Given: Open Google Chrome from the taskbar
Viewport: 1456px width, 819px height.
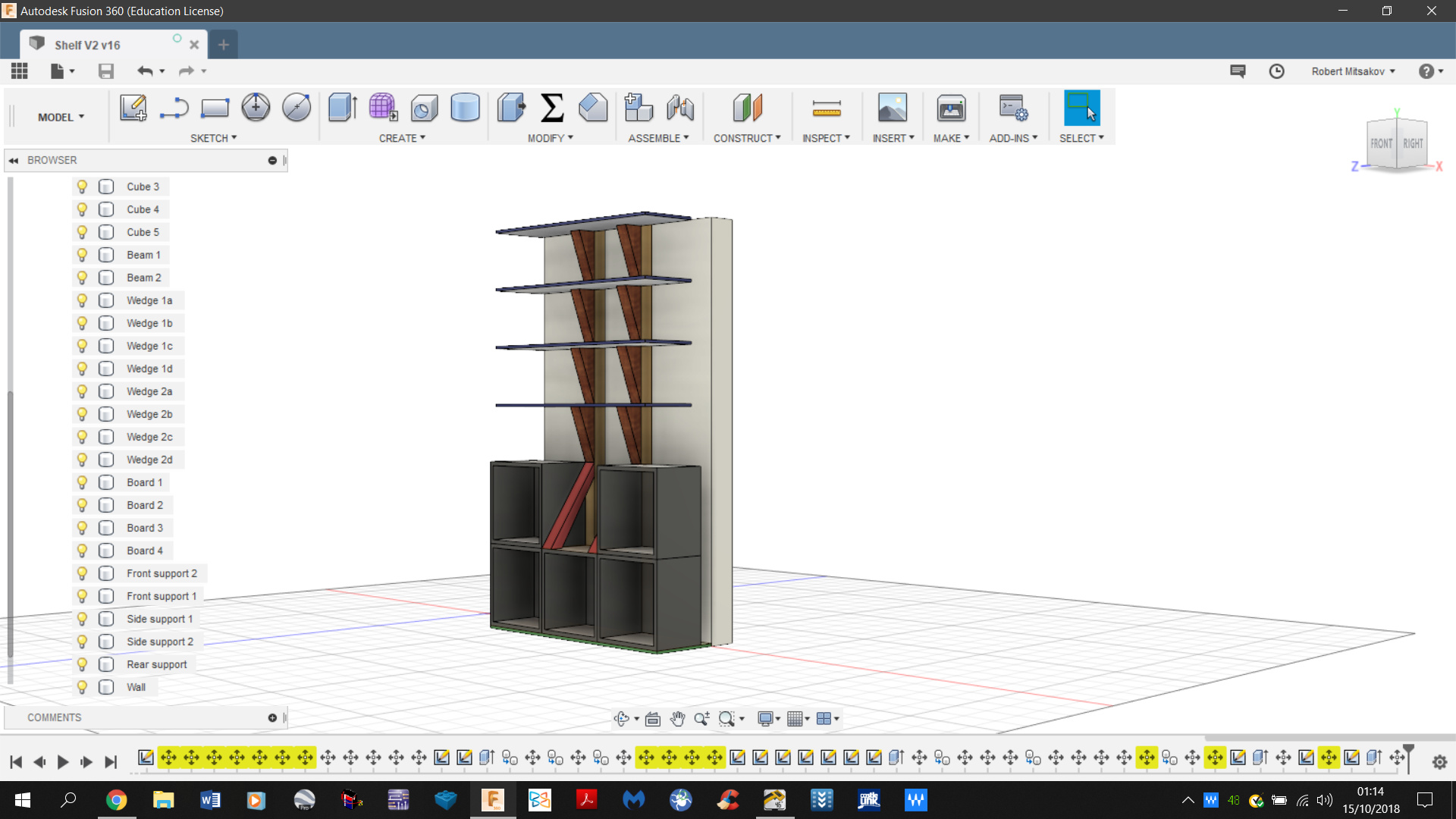Looking at the screenshot, I should pyautogui.click(x=116, y=800).
